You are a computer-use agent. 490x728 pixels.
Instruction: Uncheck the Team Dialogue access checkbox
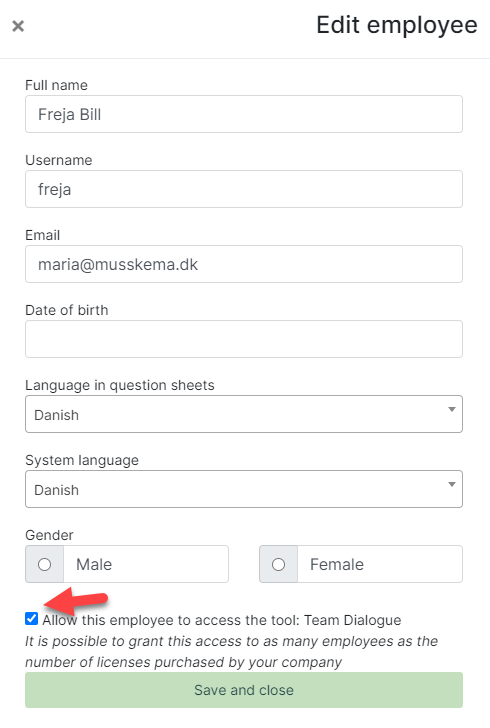tap(32, 619)
